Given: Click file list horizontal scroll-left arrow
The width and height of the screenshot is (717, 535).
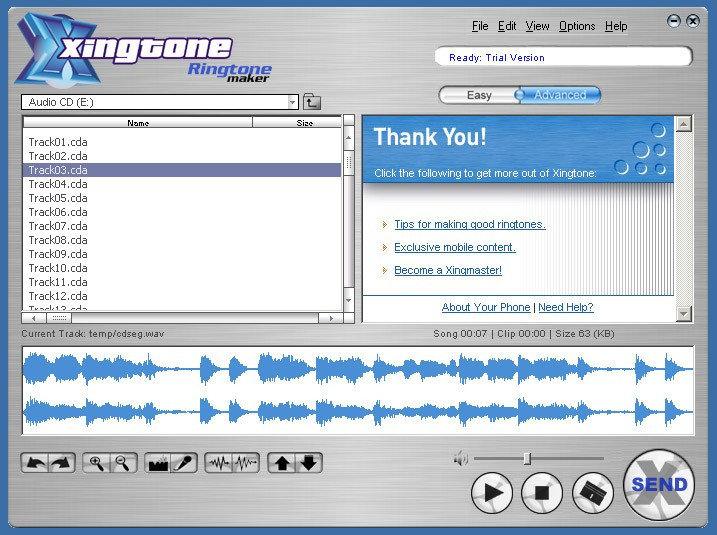Looking at the screenshot, I should tap(33, 318).
